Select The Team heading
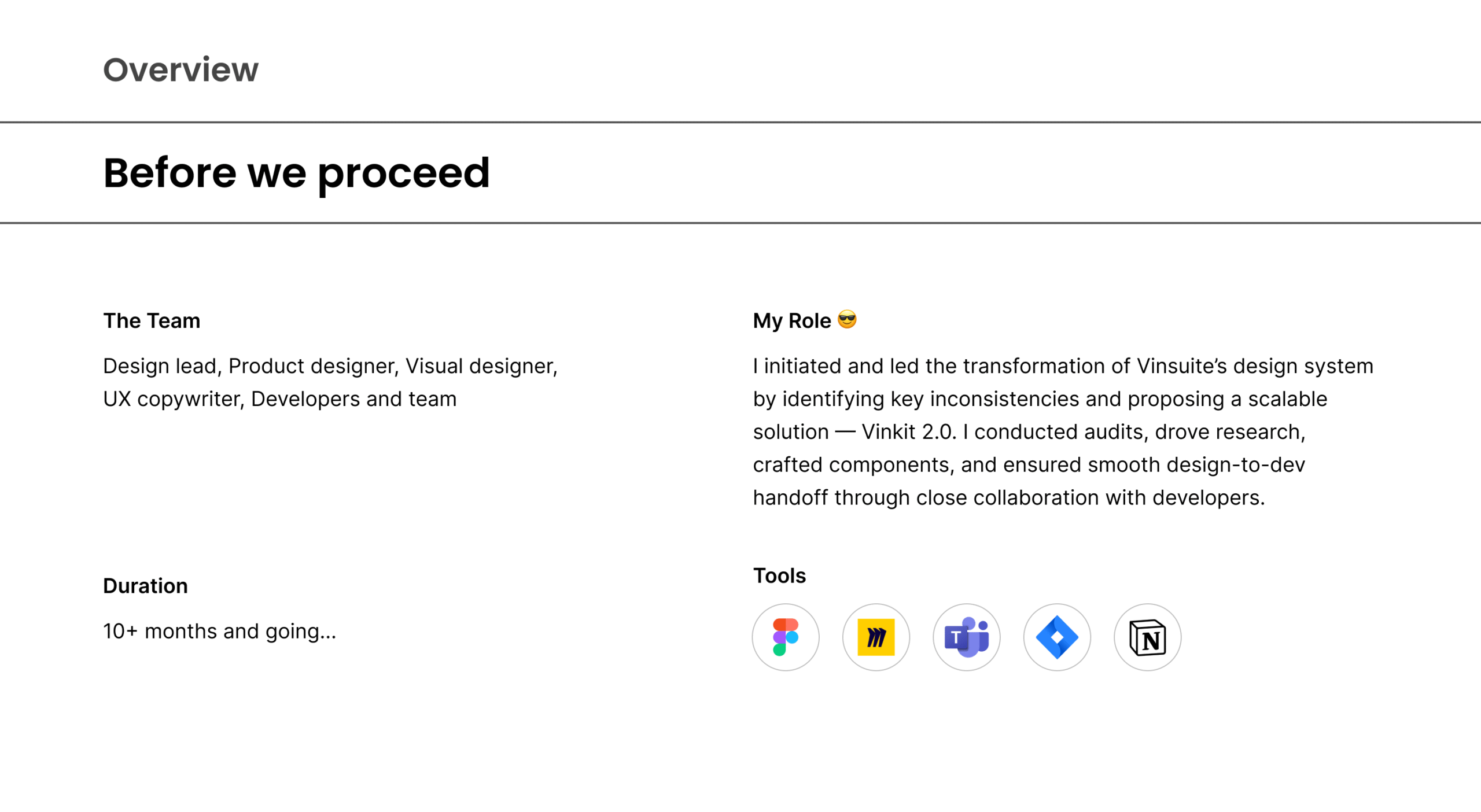 click(x=152, y=321)
